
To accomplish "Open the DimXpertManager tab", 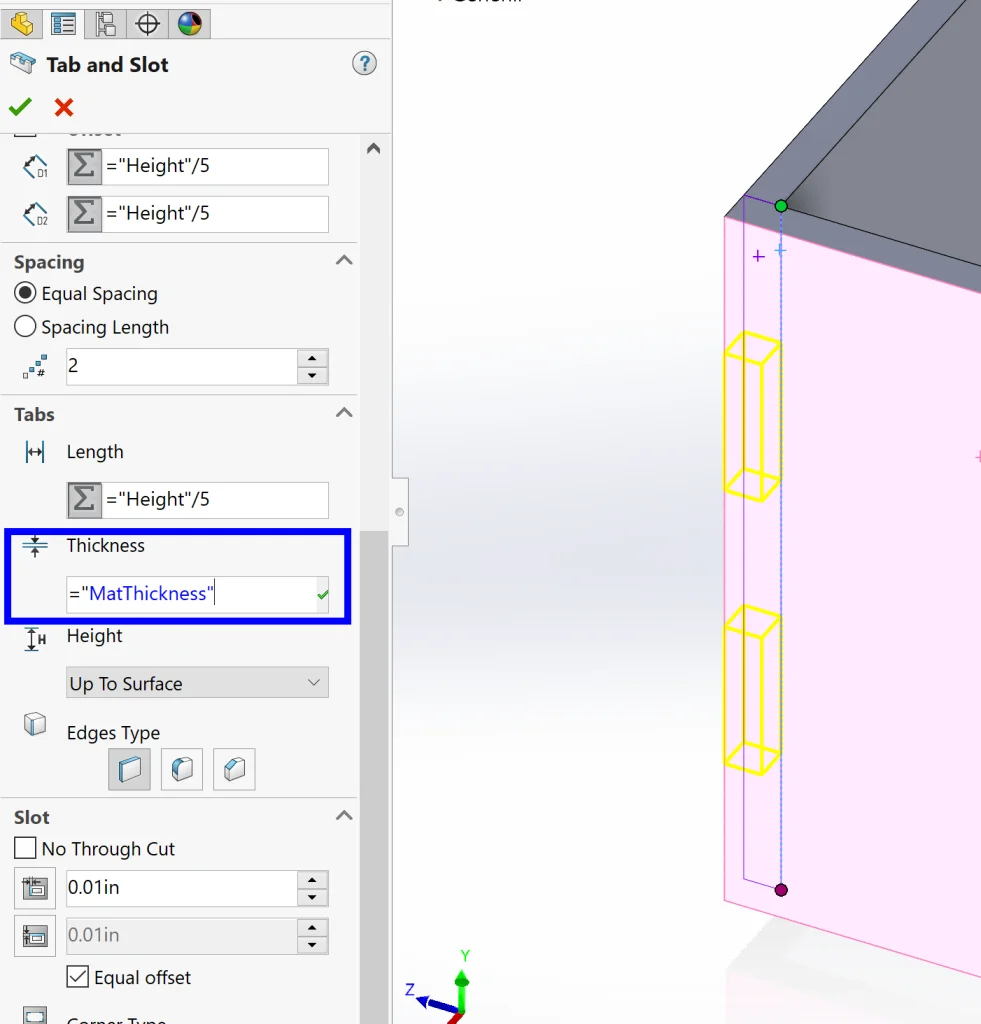I will [148, 24].
